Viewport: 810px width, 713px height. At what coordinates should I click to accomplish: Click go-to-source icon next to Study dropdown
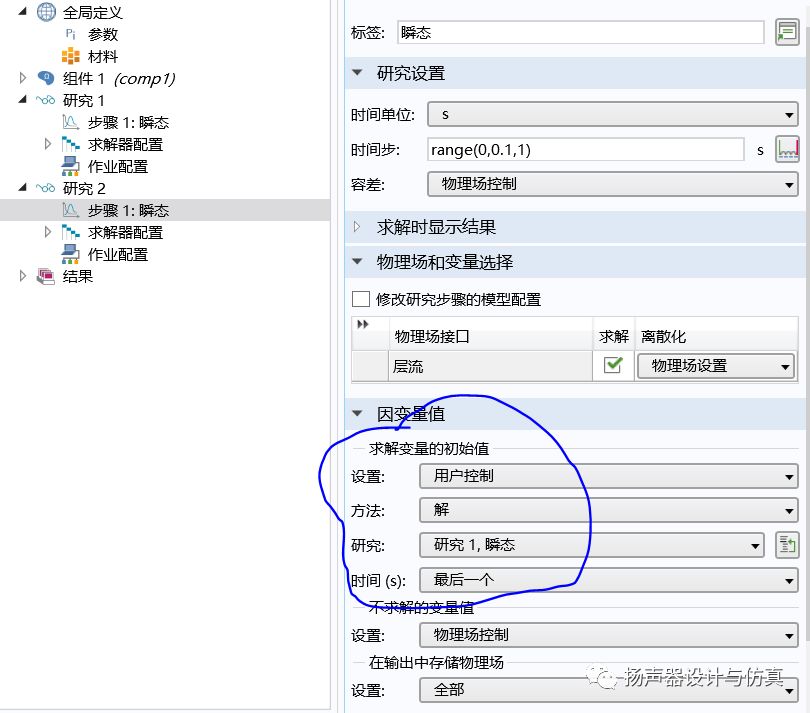pyautogui.click(x=787, y=545)
